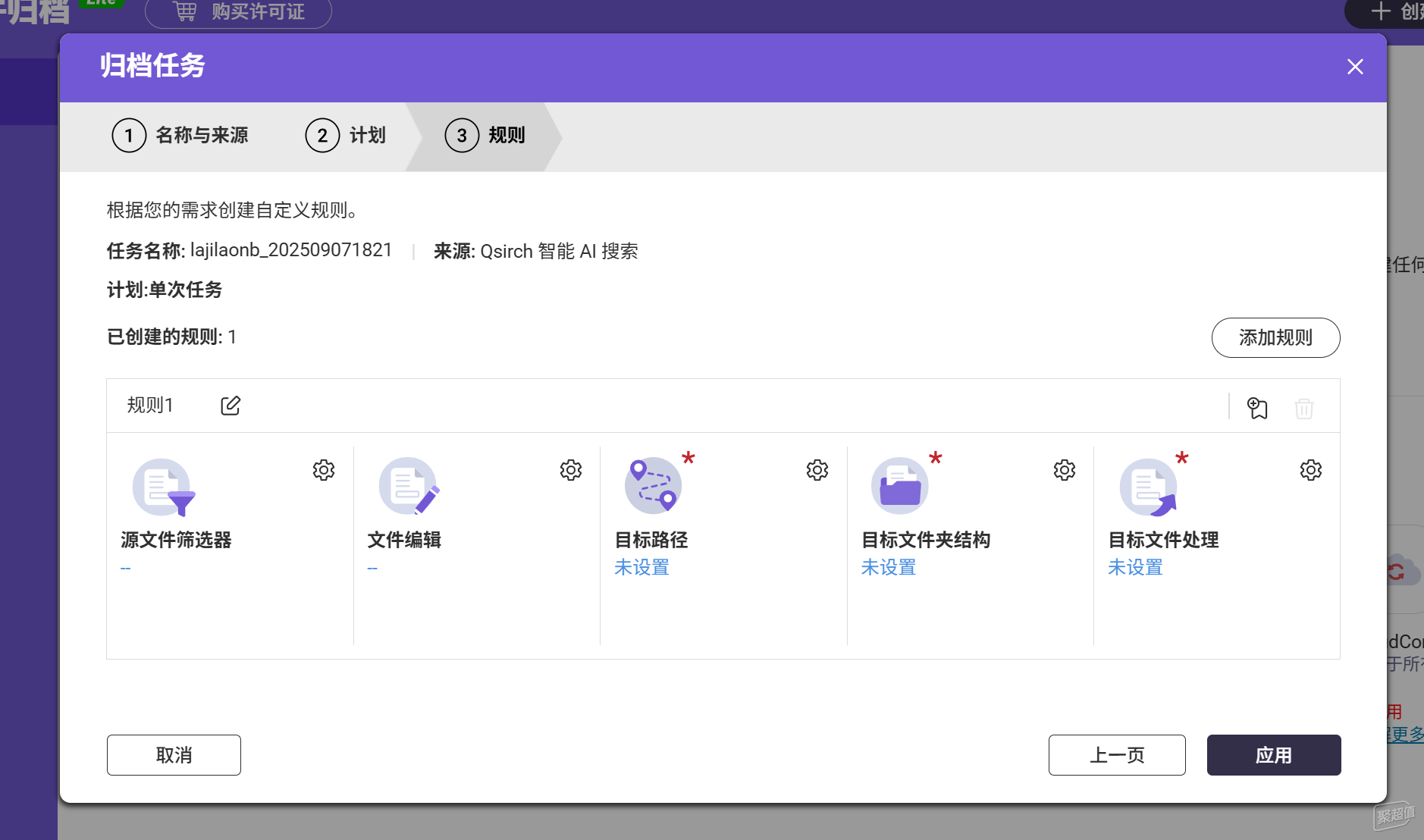Open settings gear for 目标文件夹结构
The height and width of the screenshot is (840, 1424).
pyautogui.click(x=1064, y=470)
